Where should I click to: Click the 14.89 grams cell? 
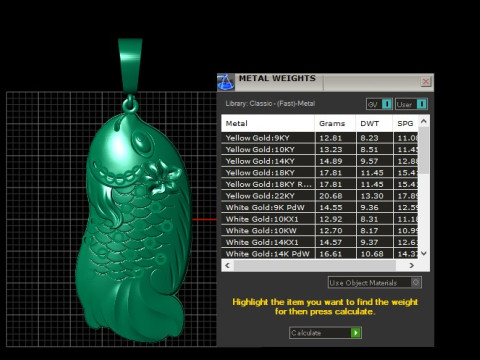[x=335, y=161]
